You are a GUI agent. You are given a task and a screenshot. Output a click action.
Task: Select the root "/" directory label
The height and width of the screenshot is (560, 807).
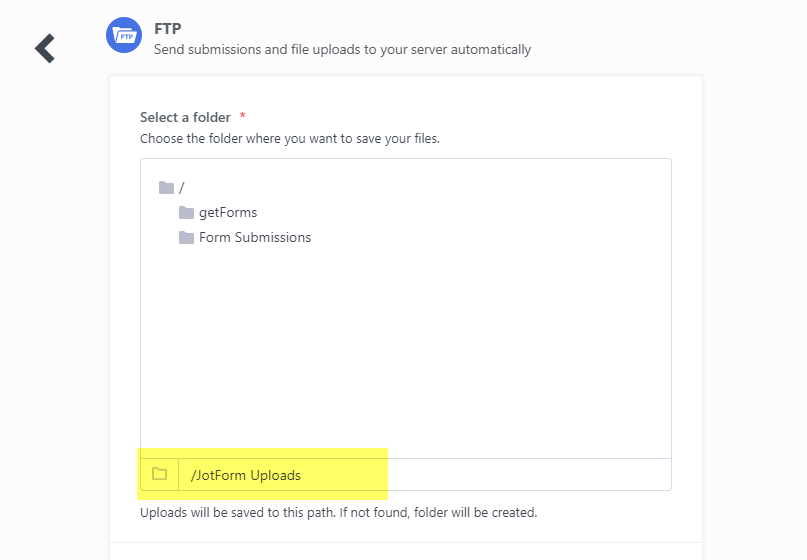coord(182,188)
